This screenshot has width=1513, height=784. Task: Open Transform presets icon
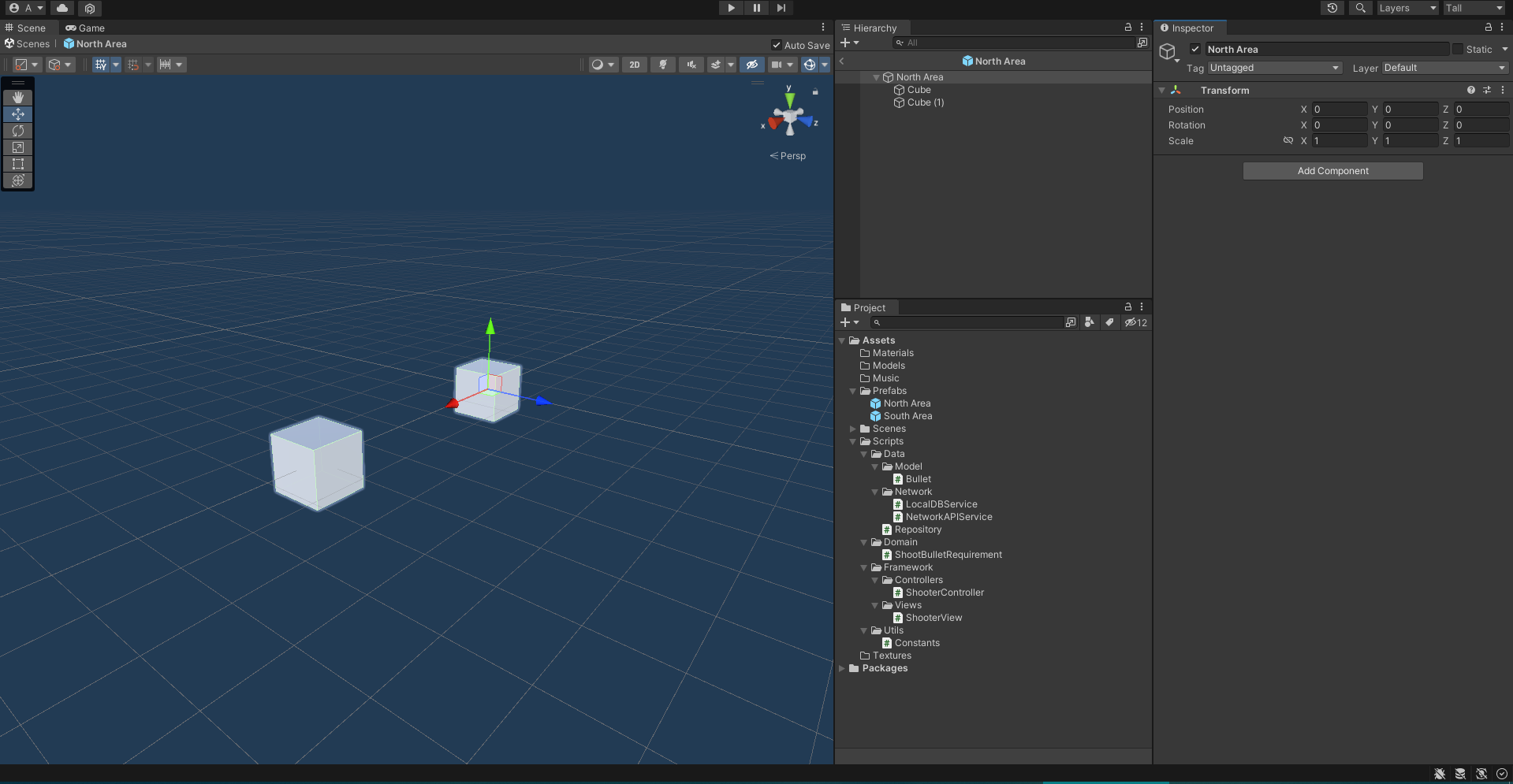click(1487, 90)
